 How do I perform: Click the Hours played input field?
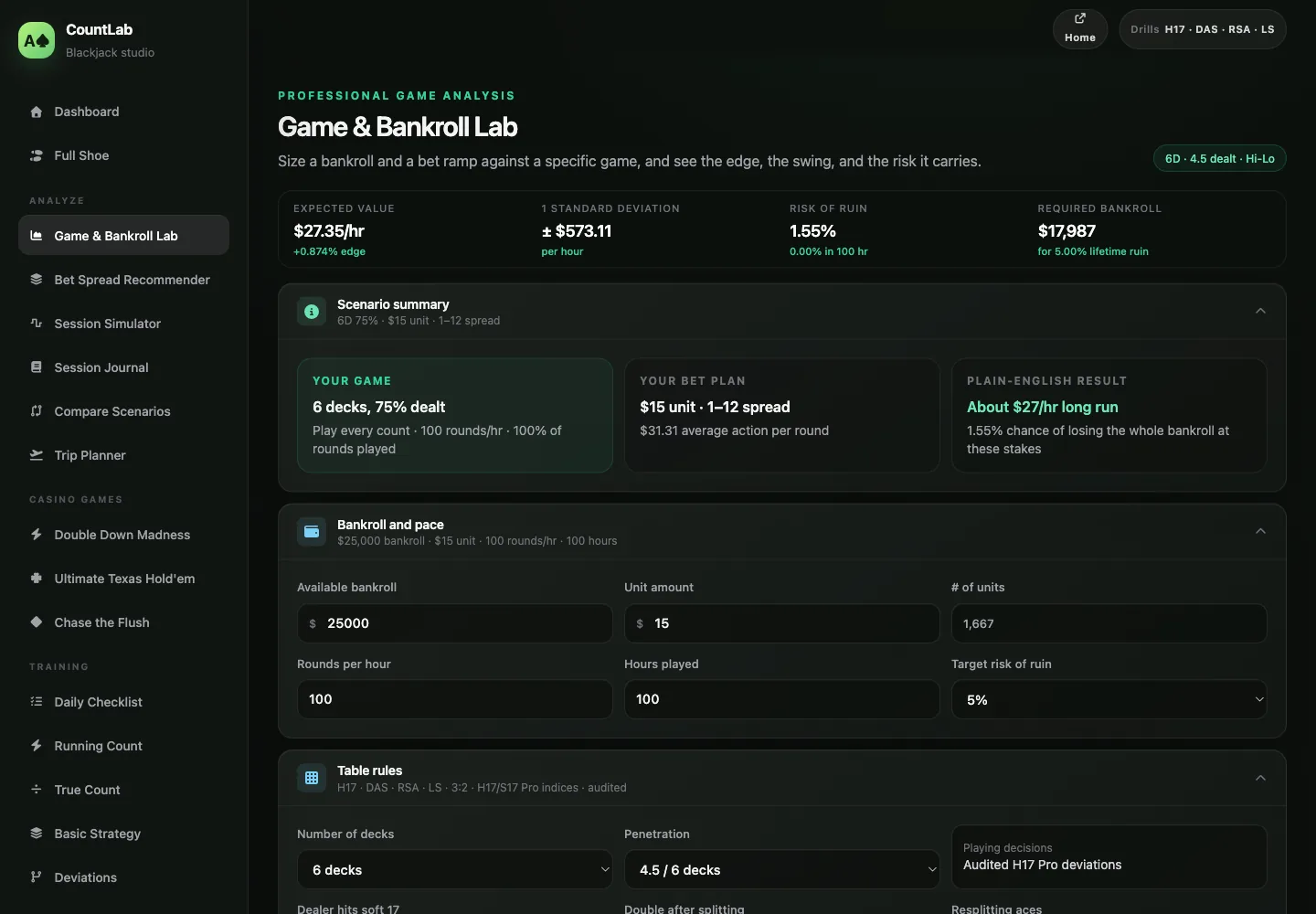point(781,699)
